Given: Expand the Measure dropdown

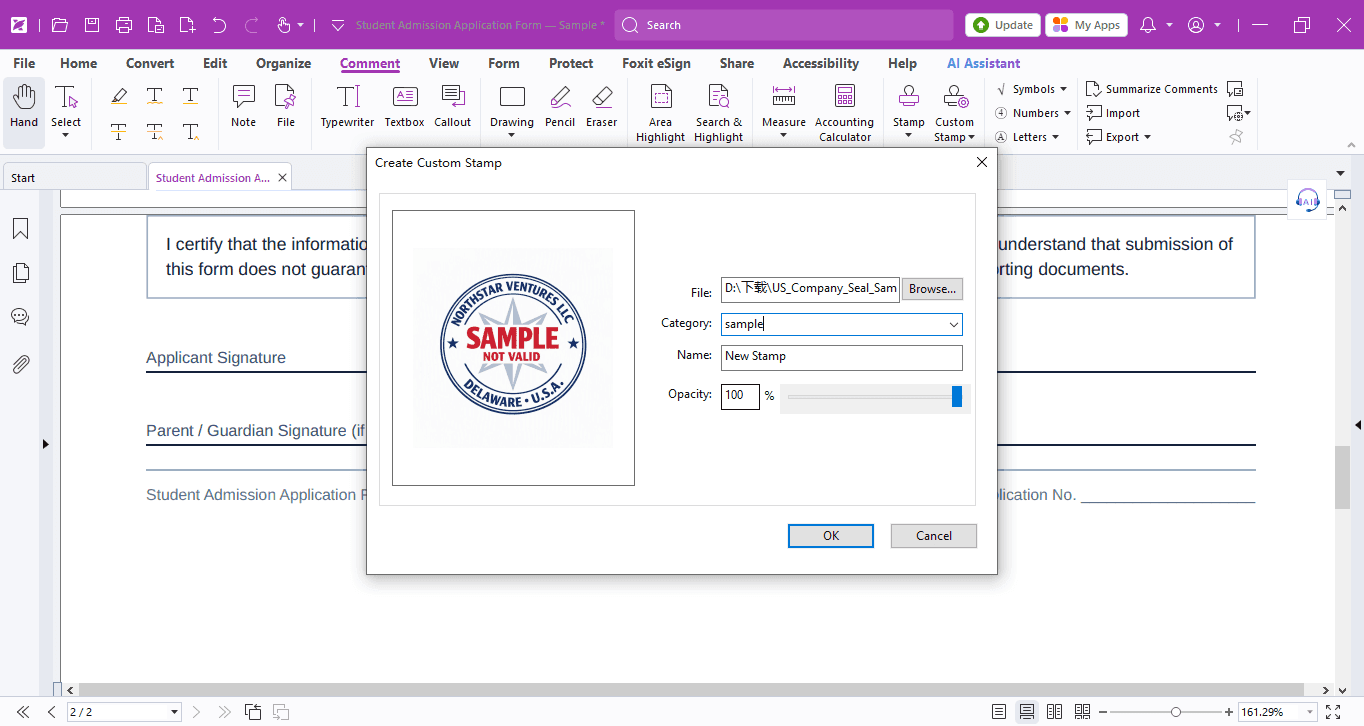Looking at the screenshot, I should [x=784, y=136].
